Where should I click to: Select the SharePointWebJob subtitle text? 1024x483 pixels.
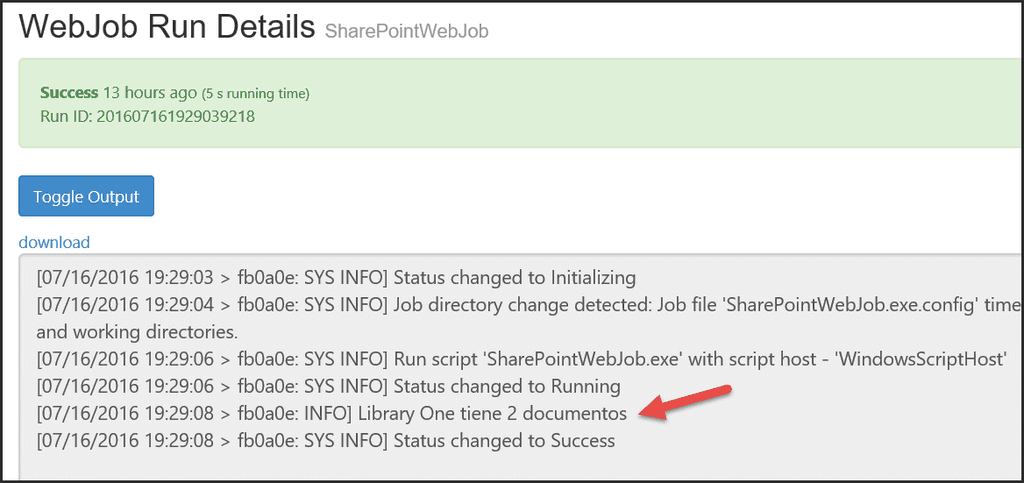[406, 31]
